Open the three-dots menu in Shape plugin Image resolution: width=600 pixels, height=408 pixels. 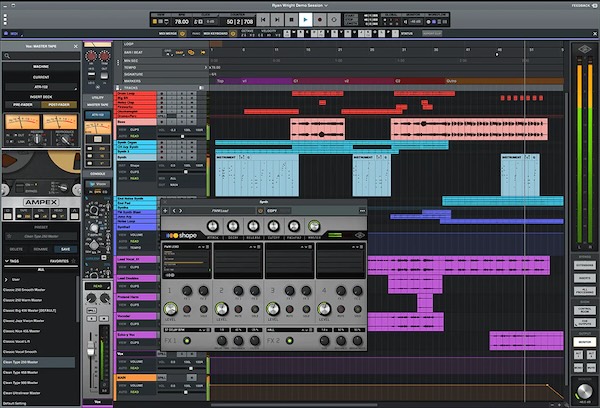tap(362, 211)
